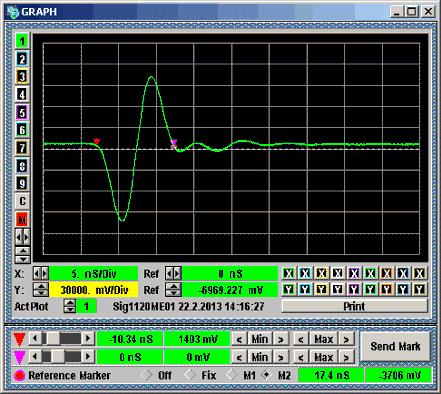Toggle last Y axis button in row
The width and height of the screenshot is (441, 394).
(419, 289)
